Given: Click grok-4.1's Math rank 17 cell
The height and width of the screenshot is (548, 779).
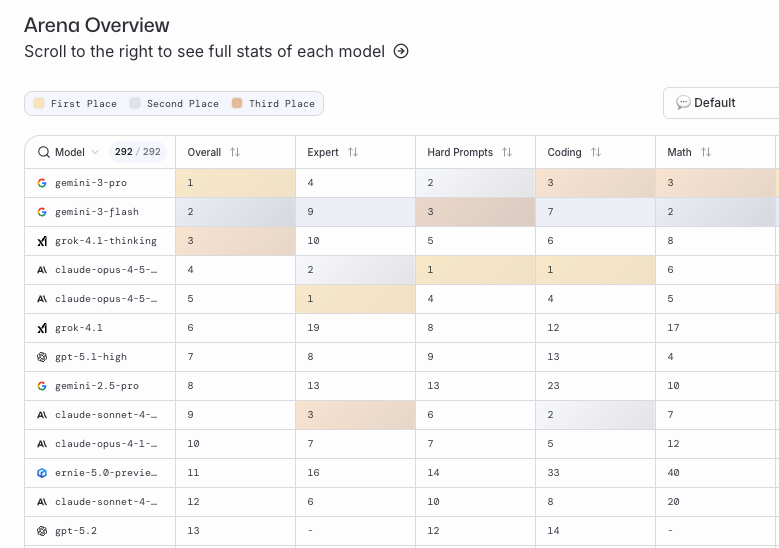Looking at the screenshot, I should [715, 328].
